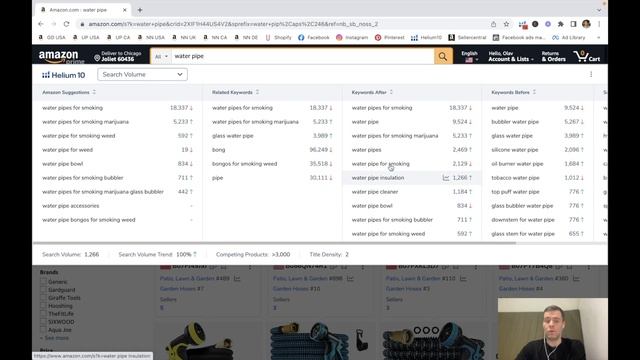640x360 pixels.
Task: Sort the Keywords Before column
Action: point(534,92)
